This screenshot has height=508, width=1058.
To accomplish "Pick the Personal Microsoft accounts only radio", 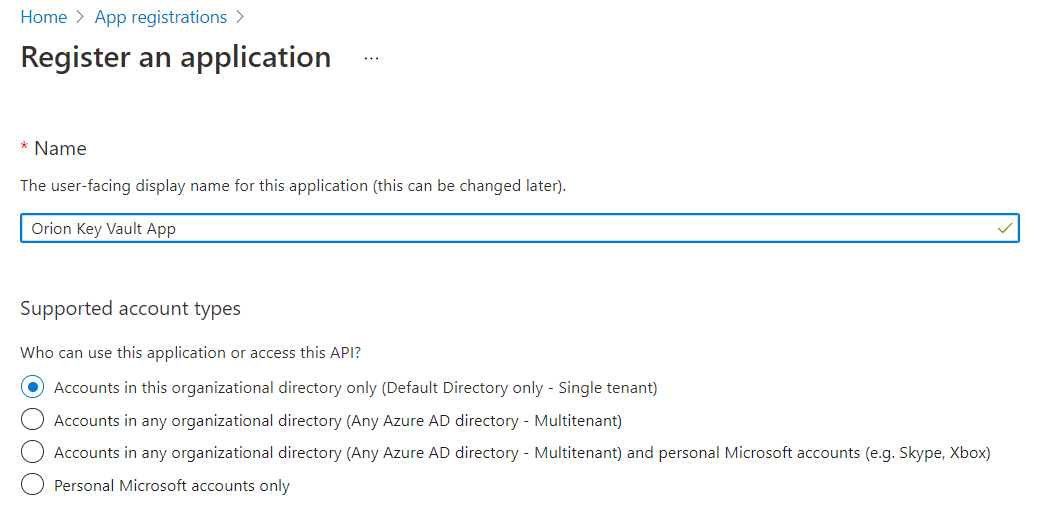I will (33, 485).
